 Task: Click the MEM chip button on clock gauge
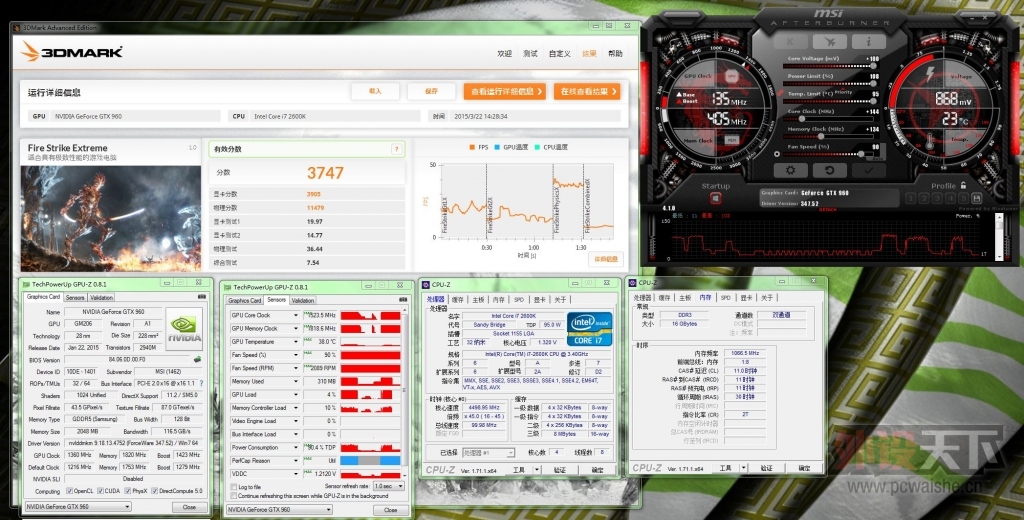tap(732, 140)
